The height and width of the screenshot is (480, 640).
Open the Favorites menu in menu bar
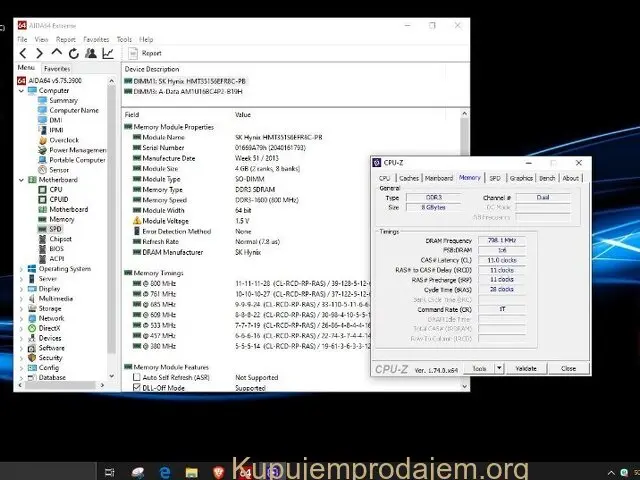click(96, 39)
